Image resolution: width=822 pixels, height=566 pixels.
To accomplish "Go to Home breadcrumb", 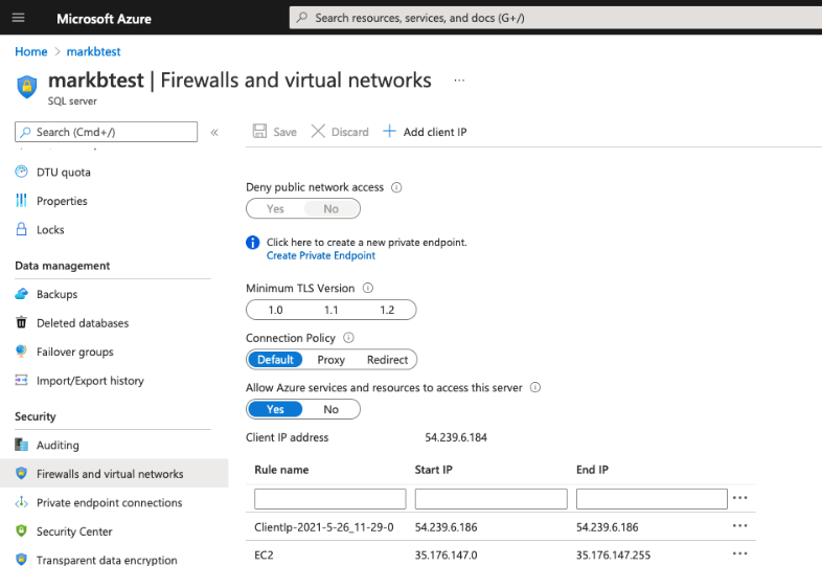I will (x=31, y=51).
